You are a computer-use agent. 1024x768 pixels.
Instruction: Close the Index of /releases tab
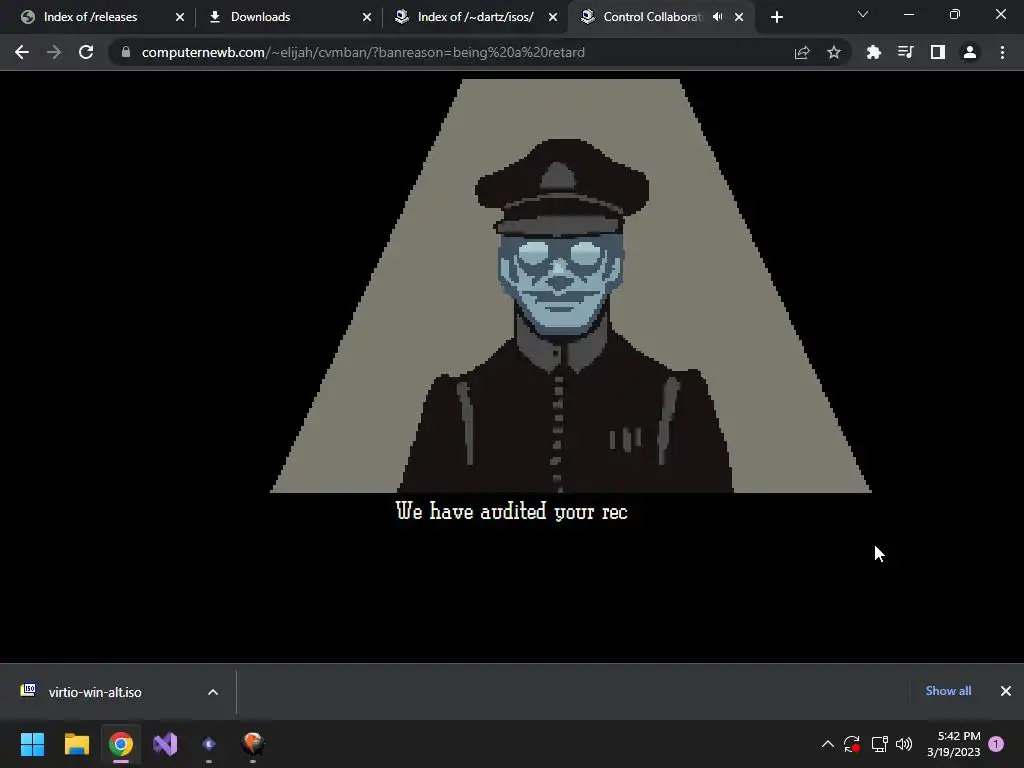[180, 17]
